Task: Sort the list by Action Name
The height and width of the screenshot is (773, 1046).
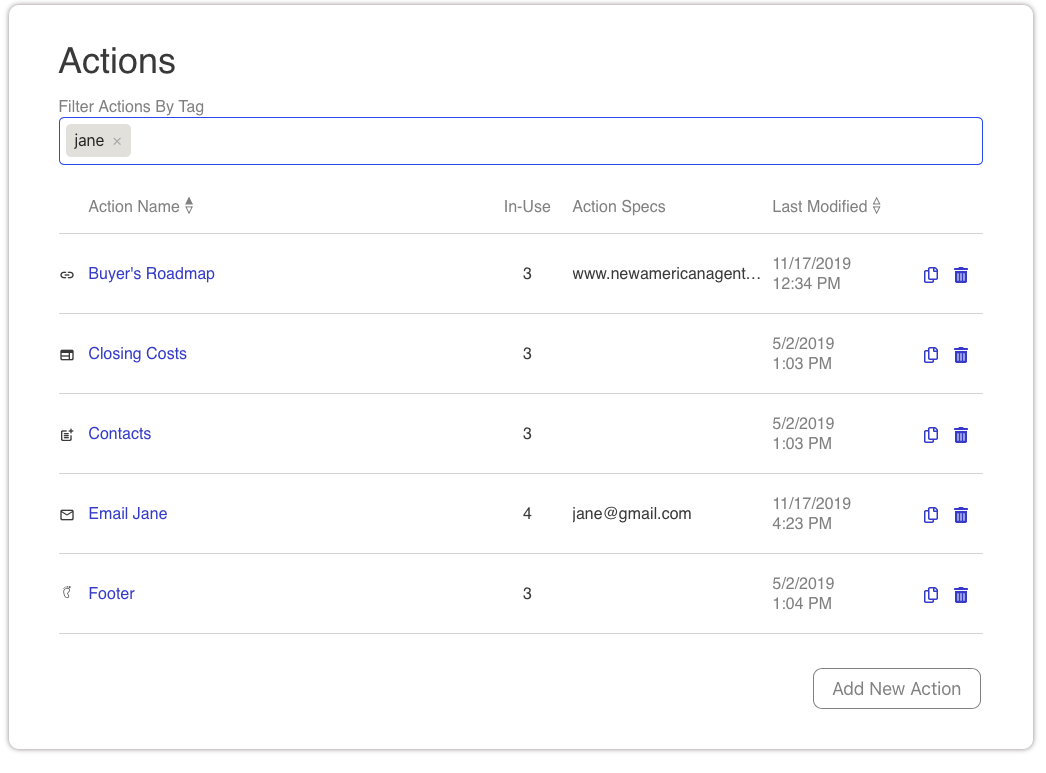Action: point(189,206)
